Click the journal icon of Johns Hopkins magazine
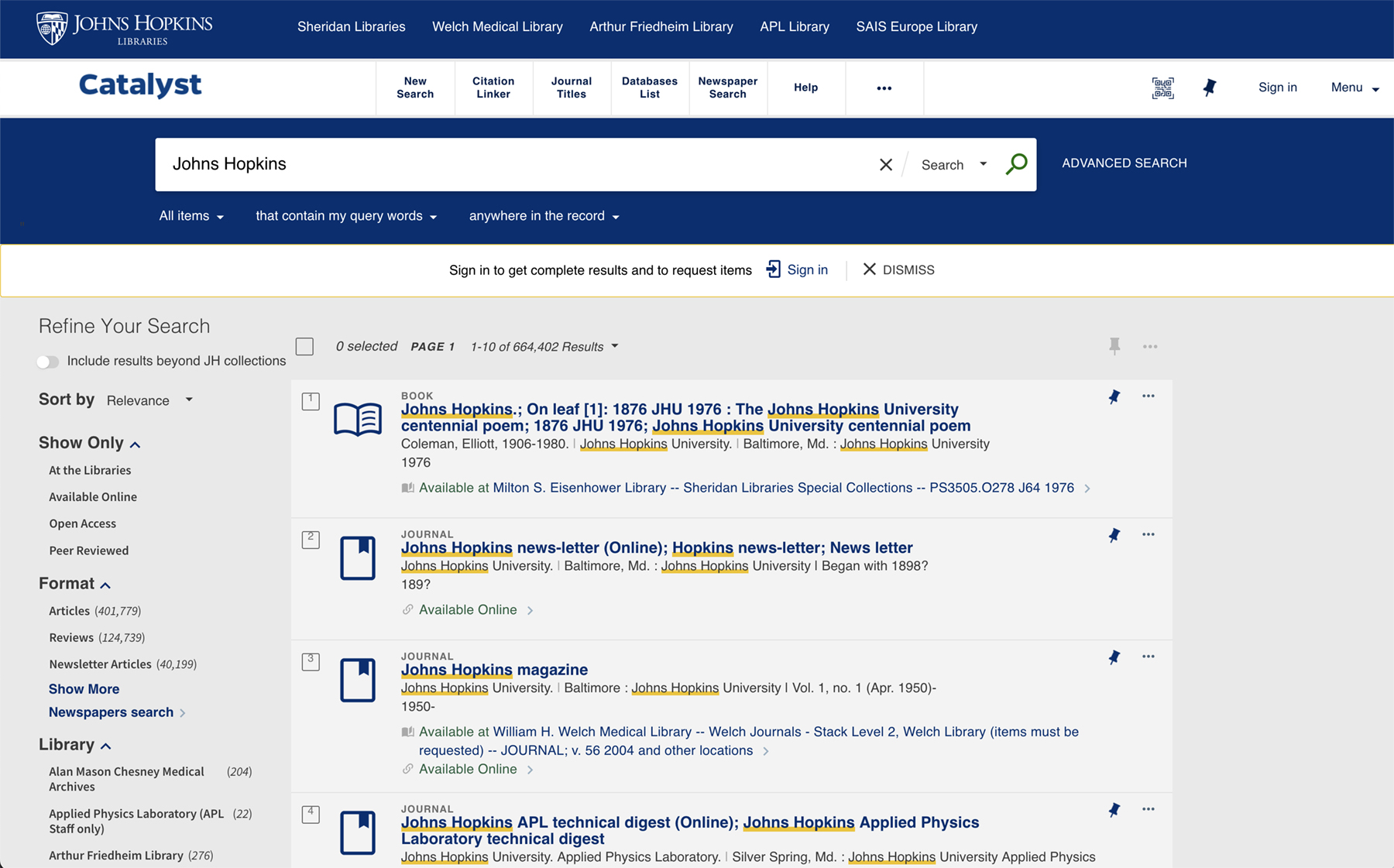Viewport: 1394px width, 868px height. [358, 680]
